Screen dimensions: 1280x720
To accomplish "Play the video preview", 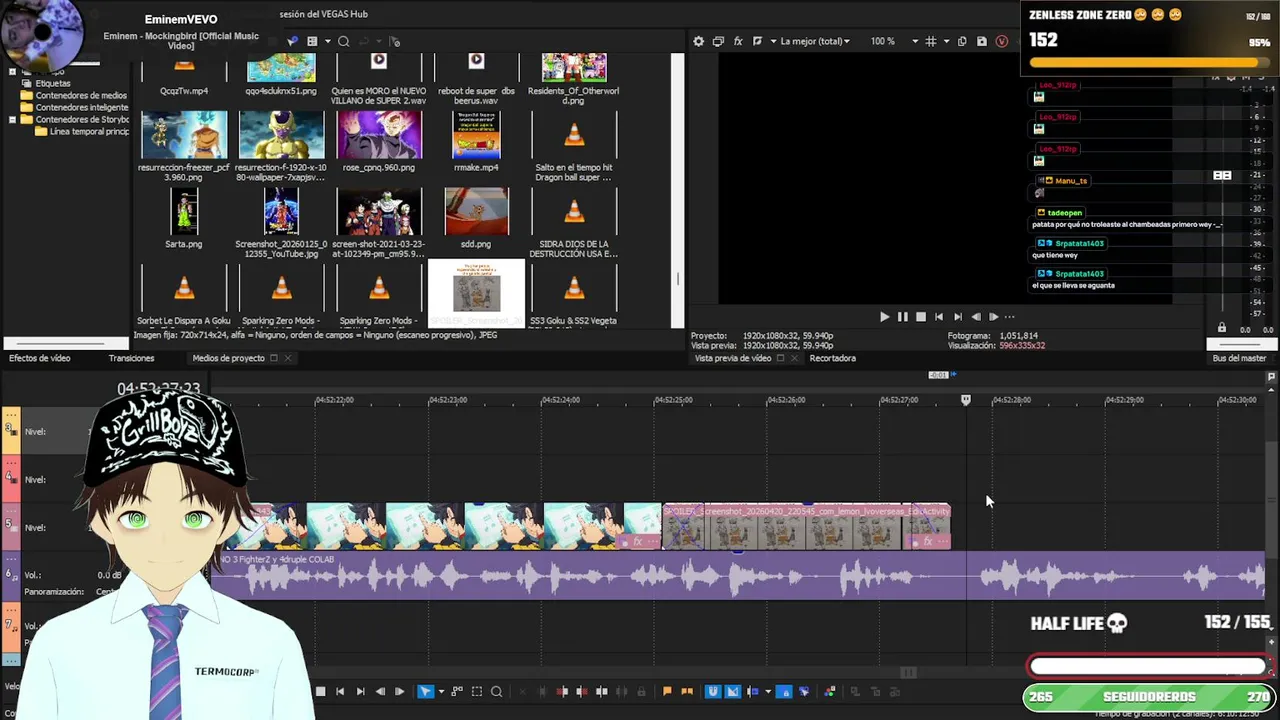I will point(884,316).
